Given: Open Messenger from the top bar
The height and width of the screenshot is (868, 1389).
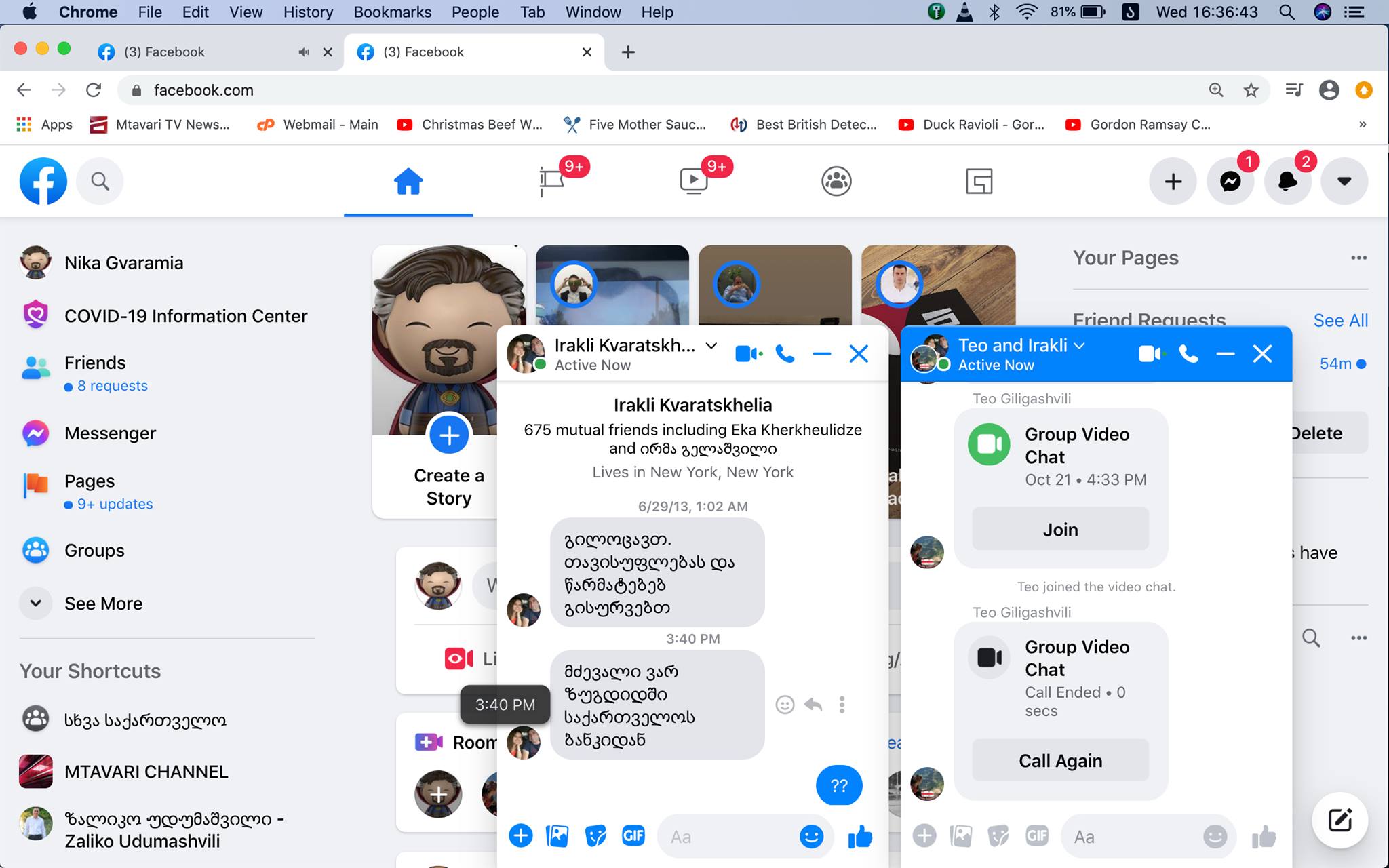Looking at the screenshot, I should coord(1230,181).
